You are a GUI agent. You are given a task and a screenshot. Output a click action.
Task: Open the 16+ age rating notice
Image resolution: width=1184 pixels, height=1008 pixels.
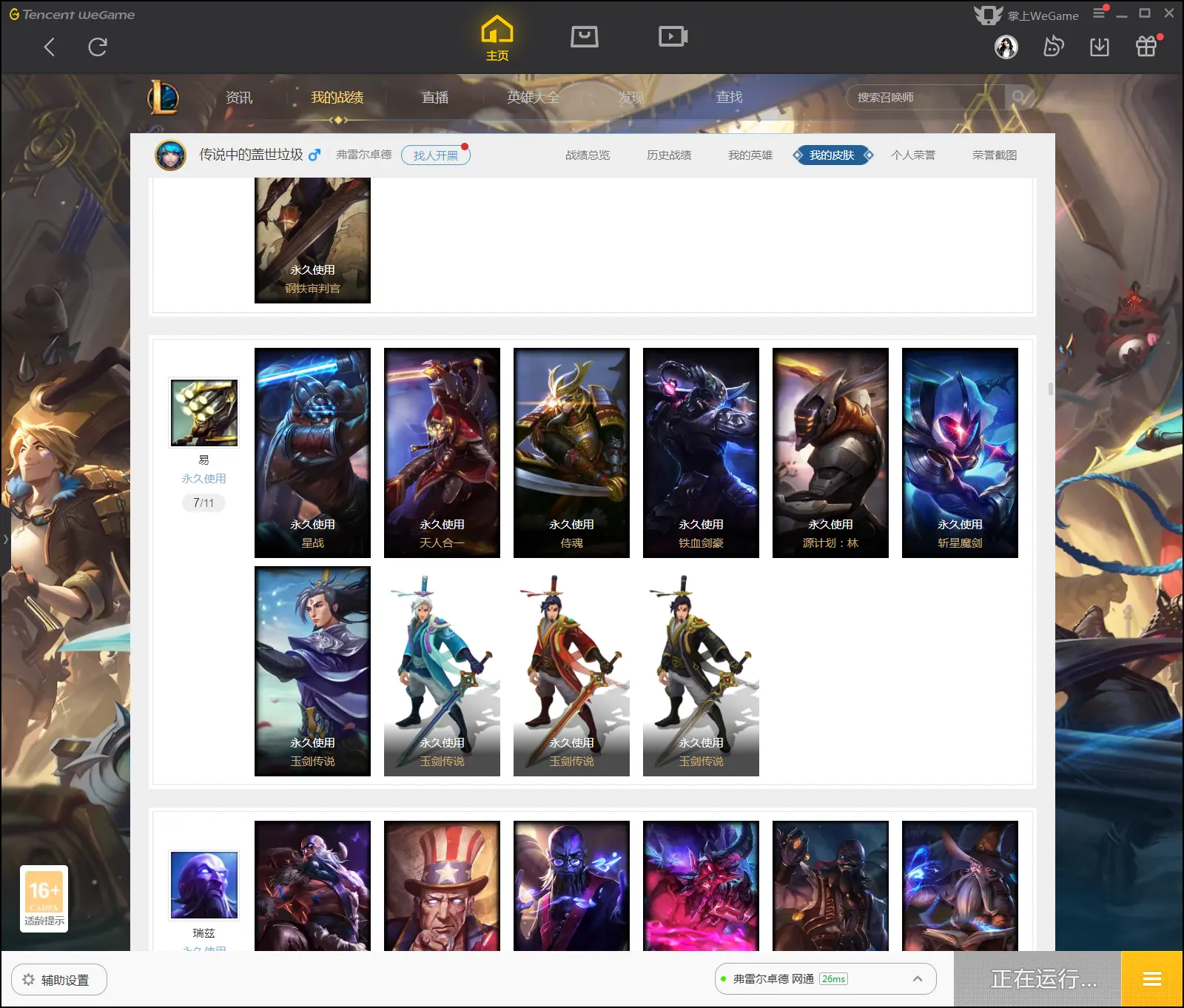coord(44,898)
